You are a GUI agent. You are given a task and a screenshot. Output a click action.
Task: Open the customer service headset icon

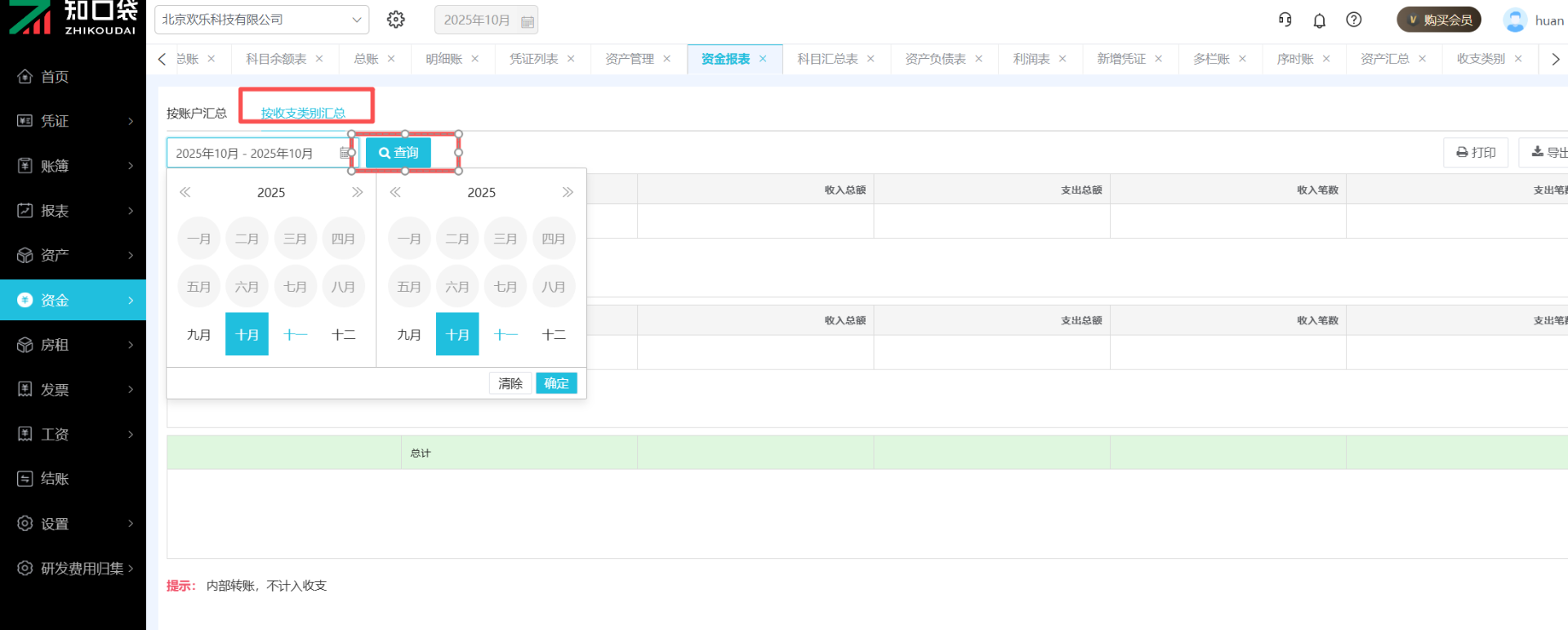(x=1285, y=20)
